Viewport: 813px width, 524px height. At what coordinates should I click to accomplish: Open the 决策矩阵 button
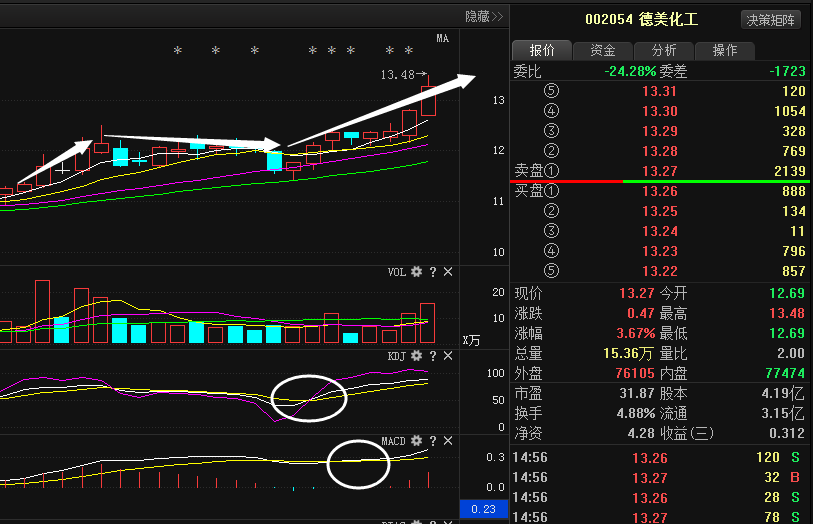click(770, 20)
